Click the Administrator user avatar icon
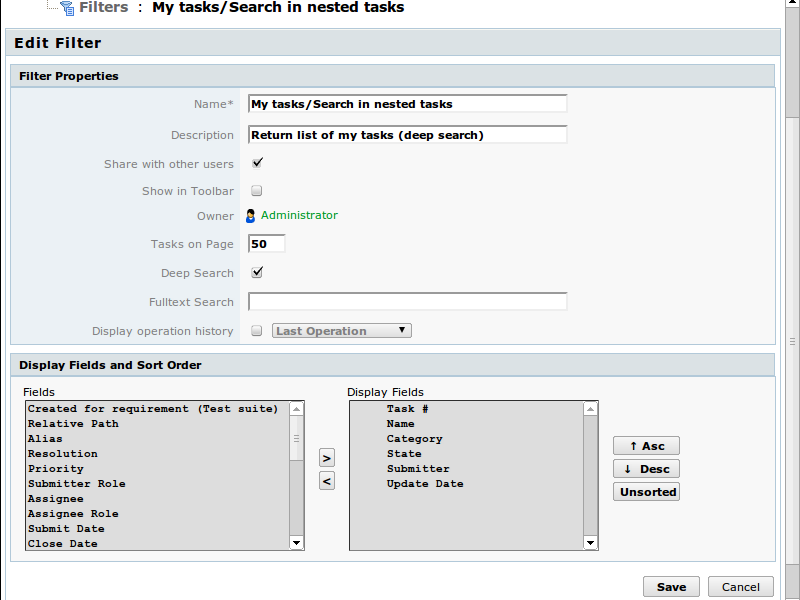Viewport: 800px width, 600px height. point(251,216)
